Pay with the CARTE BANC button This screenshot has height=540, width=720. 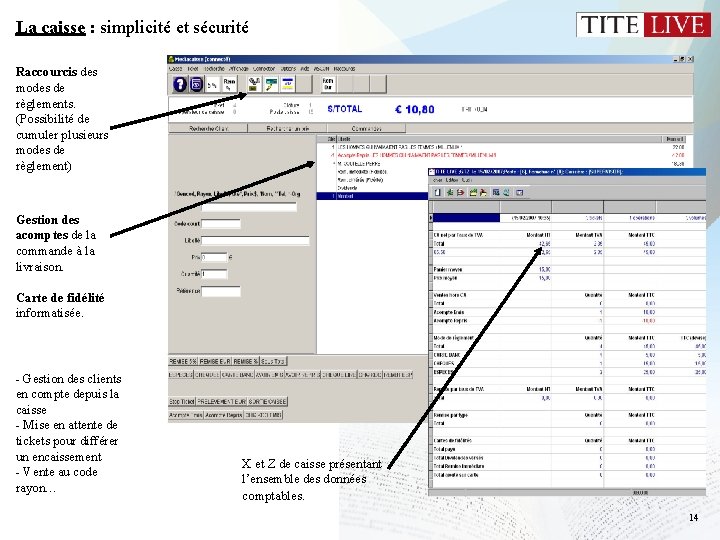tap(237, 375)
